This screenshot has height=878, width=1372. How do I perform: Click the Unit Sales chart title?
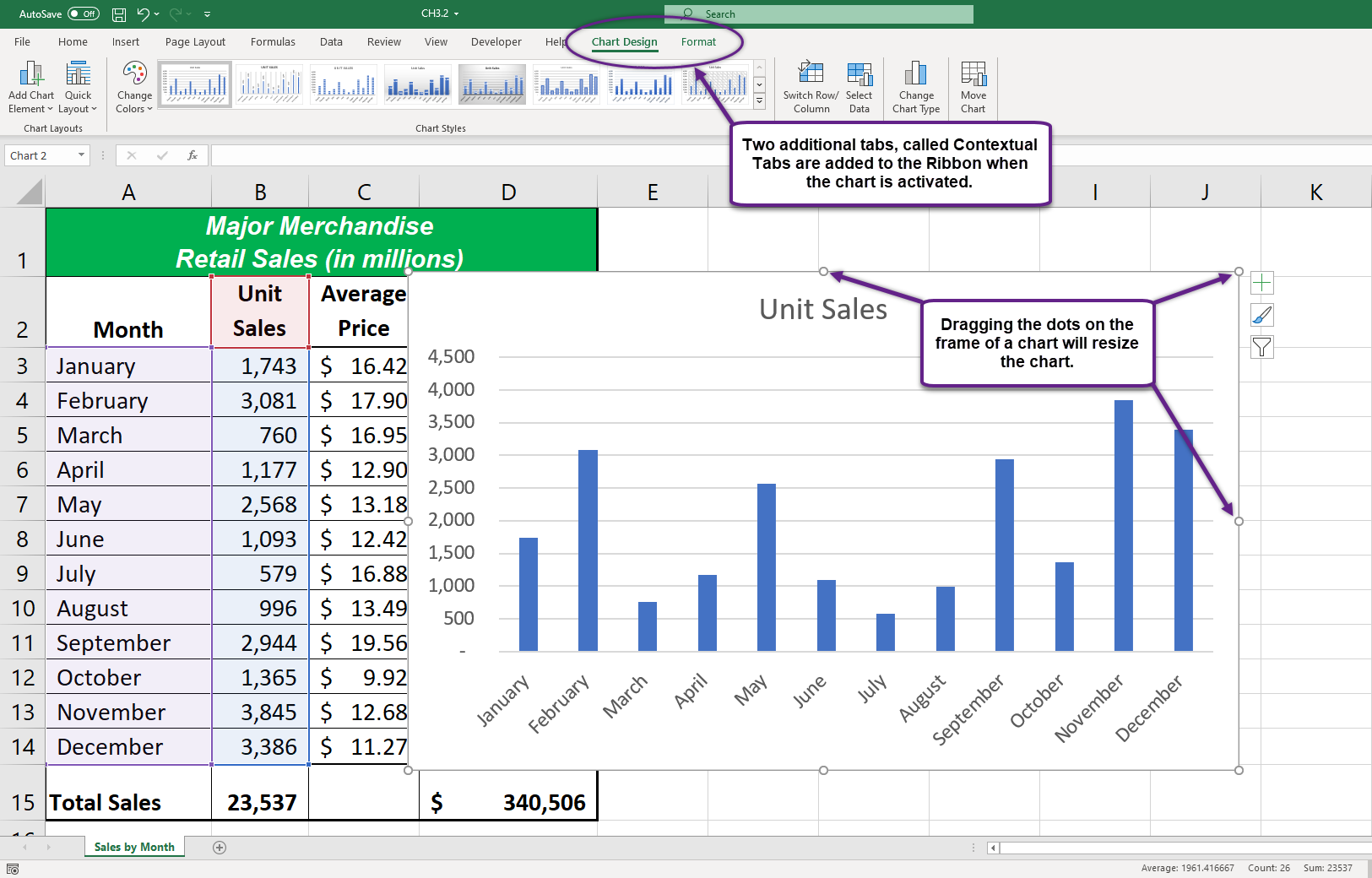tap(823, 309)
